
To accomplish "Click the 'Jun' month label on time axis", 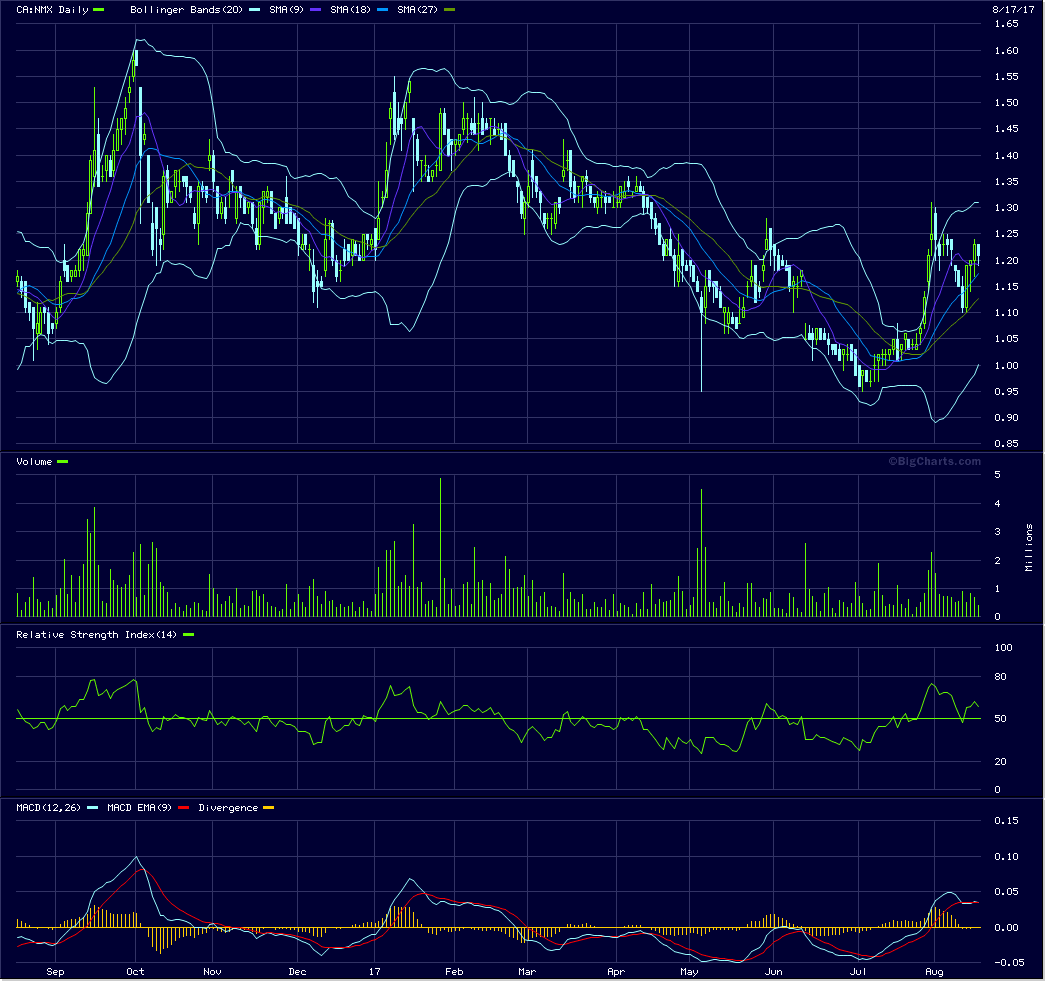I will (774, 972).
